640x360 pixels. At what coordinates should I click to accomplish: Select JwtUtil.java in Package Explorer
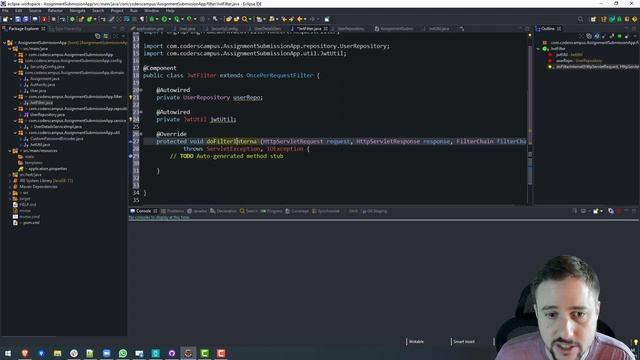click(40, 144)
